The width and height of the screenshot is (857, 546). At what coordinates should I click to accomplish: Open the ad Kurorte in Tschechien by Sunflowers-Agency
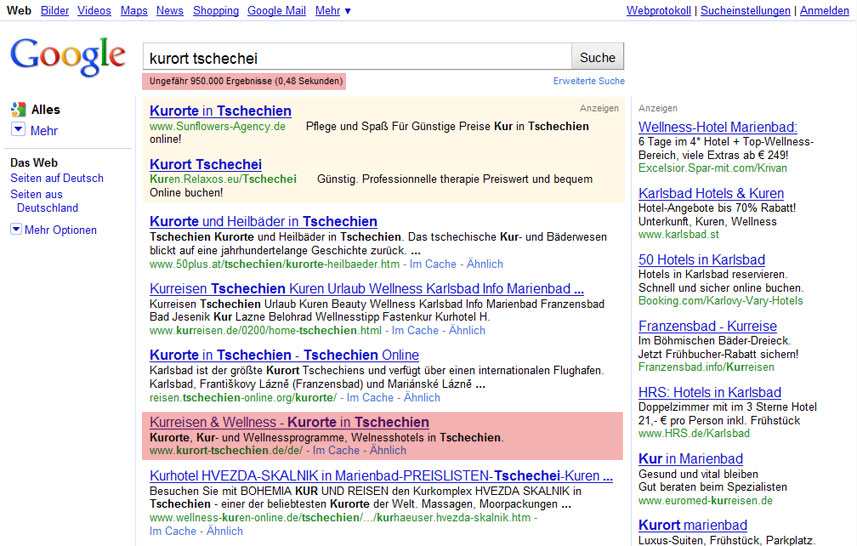220,111
